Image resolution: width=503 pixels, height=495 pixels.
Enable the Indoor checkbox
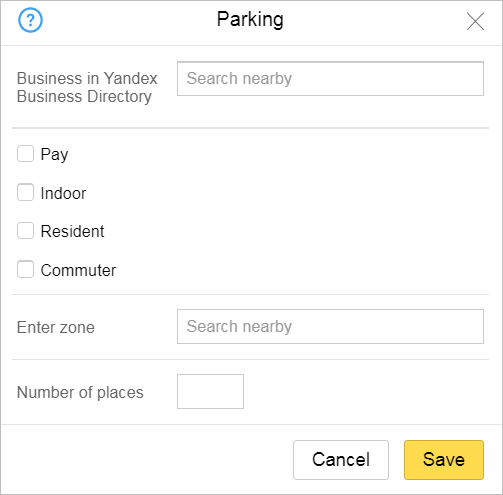point(25,192)
